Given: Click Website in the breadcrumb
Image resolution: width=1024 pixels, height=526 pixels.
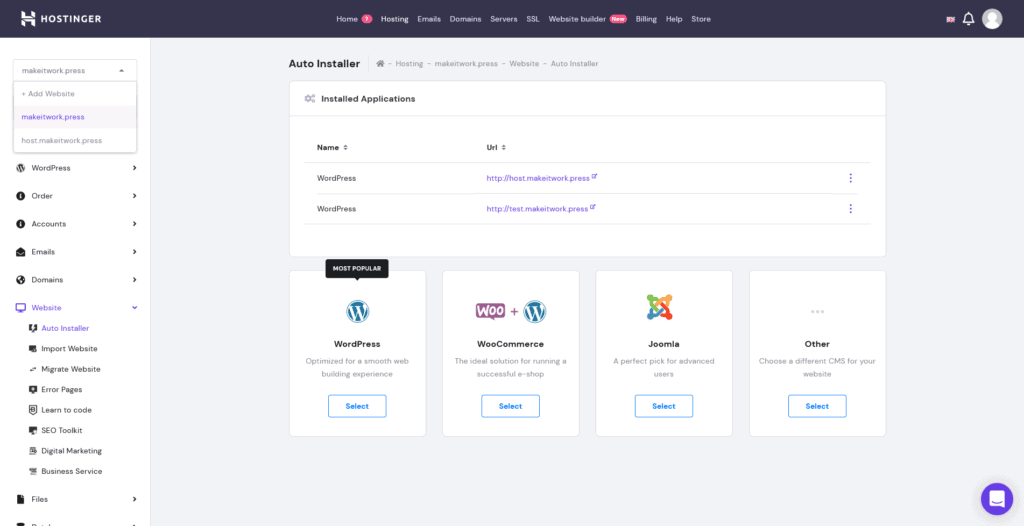Looking at the screenshot, I should click(x=524, y=63).
